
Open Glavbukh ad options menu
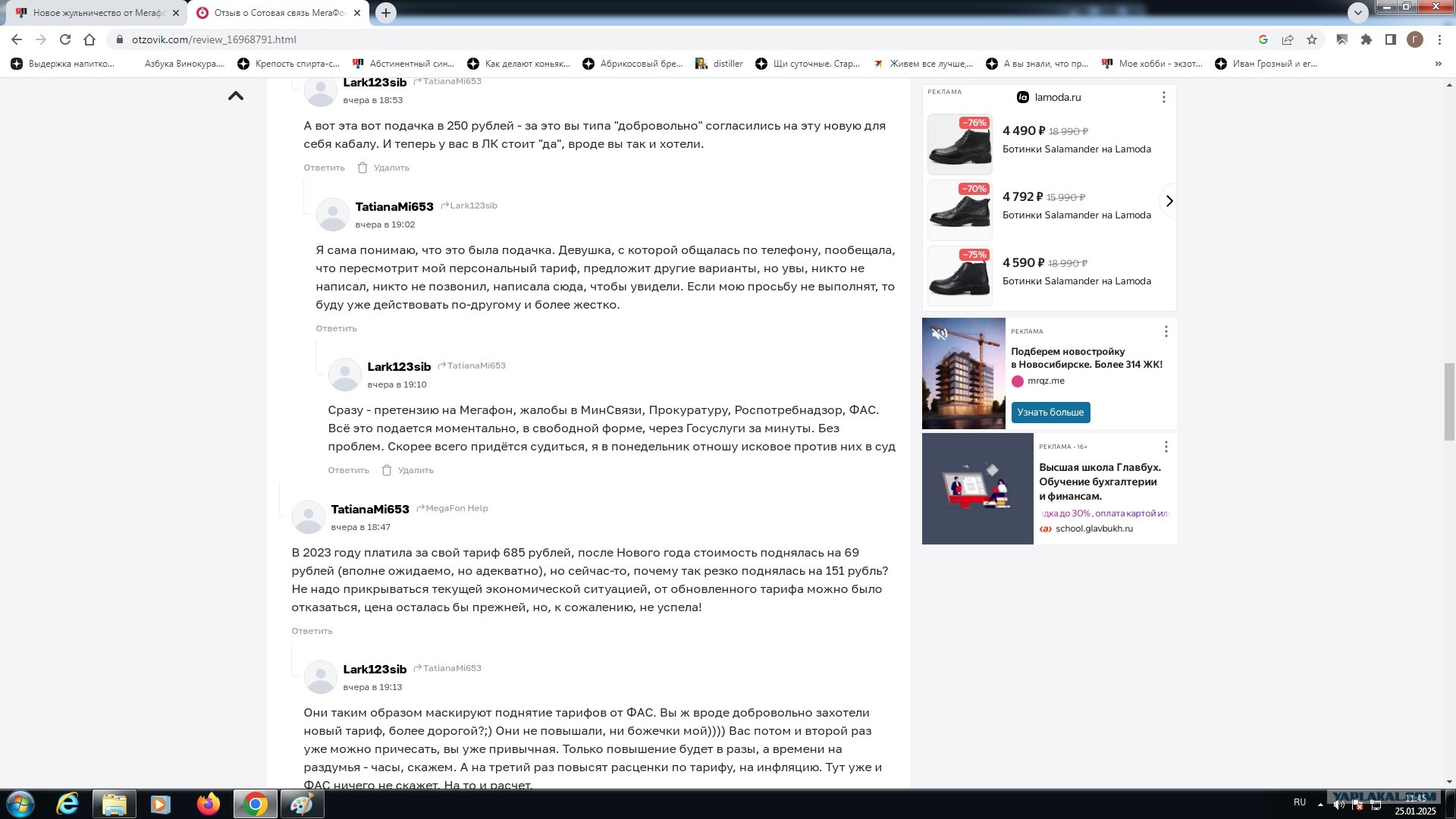(x=1166, y=447)
